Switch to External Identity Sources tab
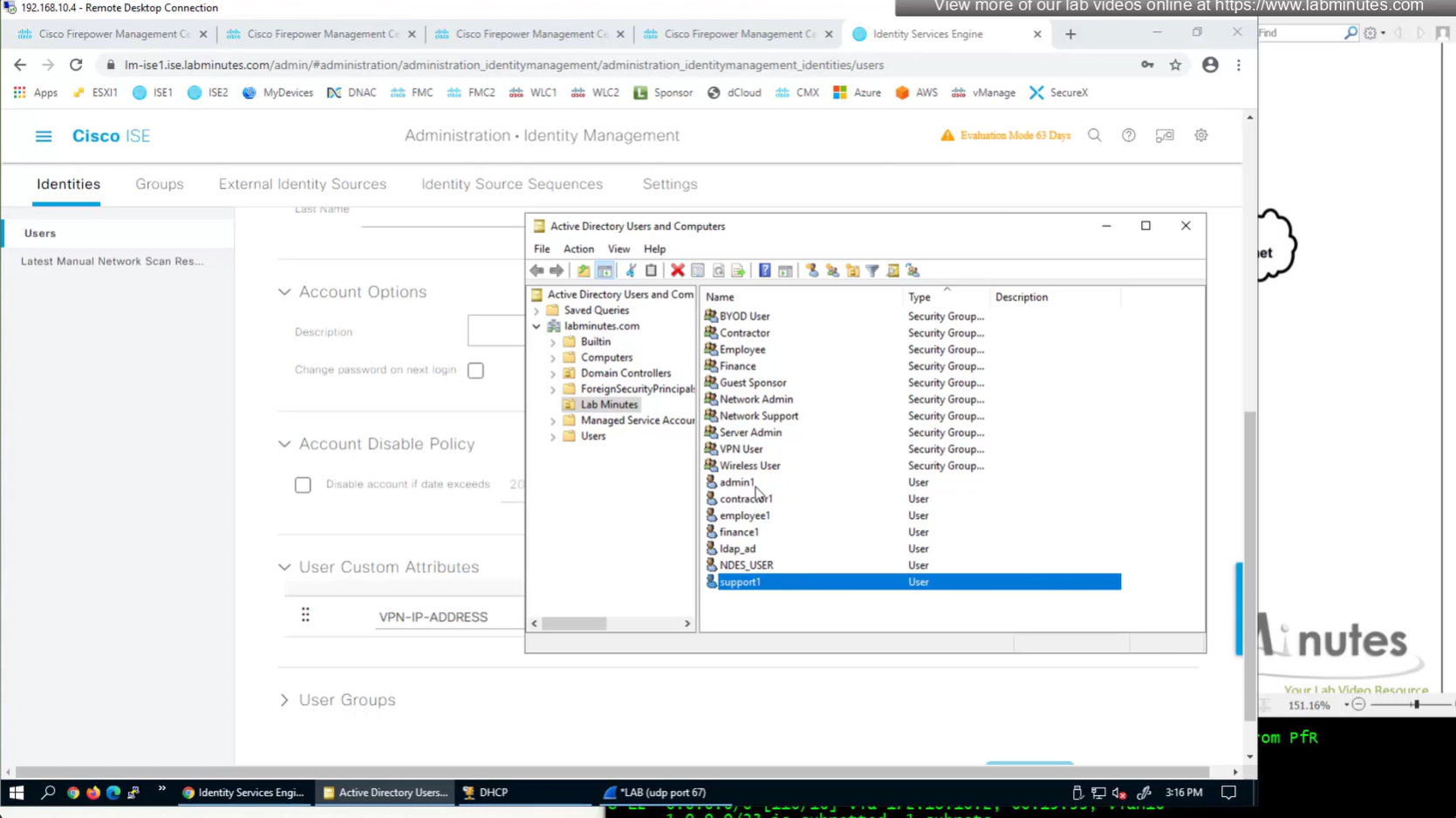1456x818 pixels. [x=302, y=184]
